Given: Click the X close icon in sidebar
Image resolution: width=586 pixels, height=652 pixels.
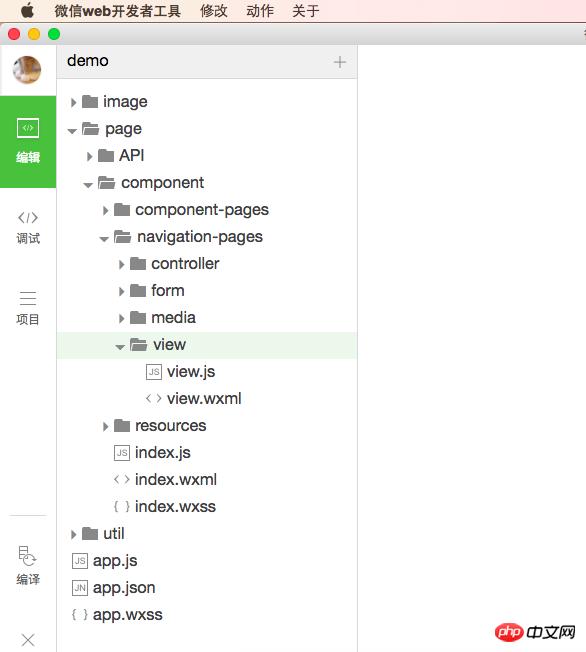Looking at the screenshot, I should pyautogui.click(x=28, y=640).
